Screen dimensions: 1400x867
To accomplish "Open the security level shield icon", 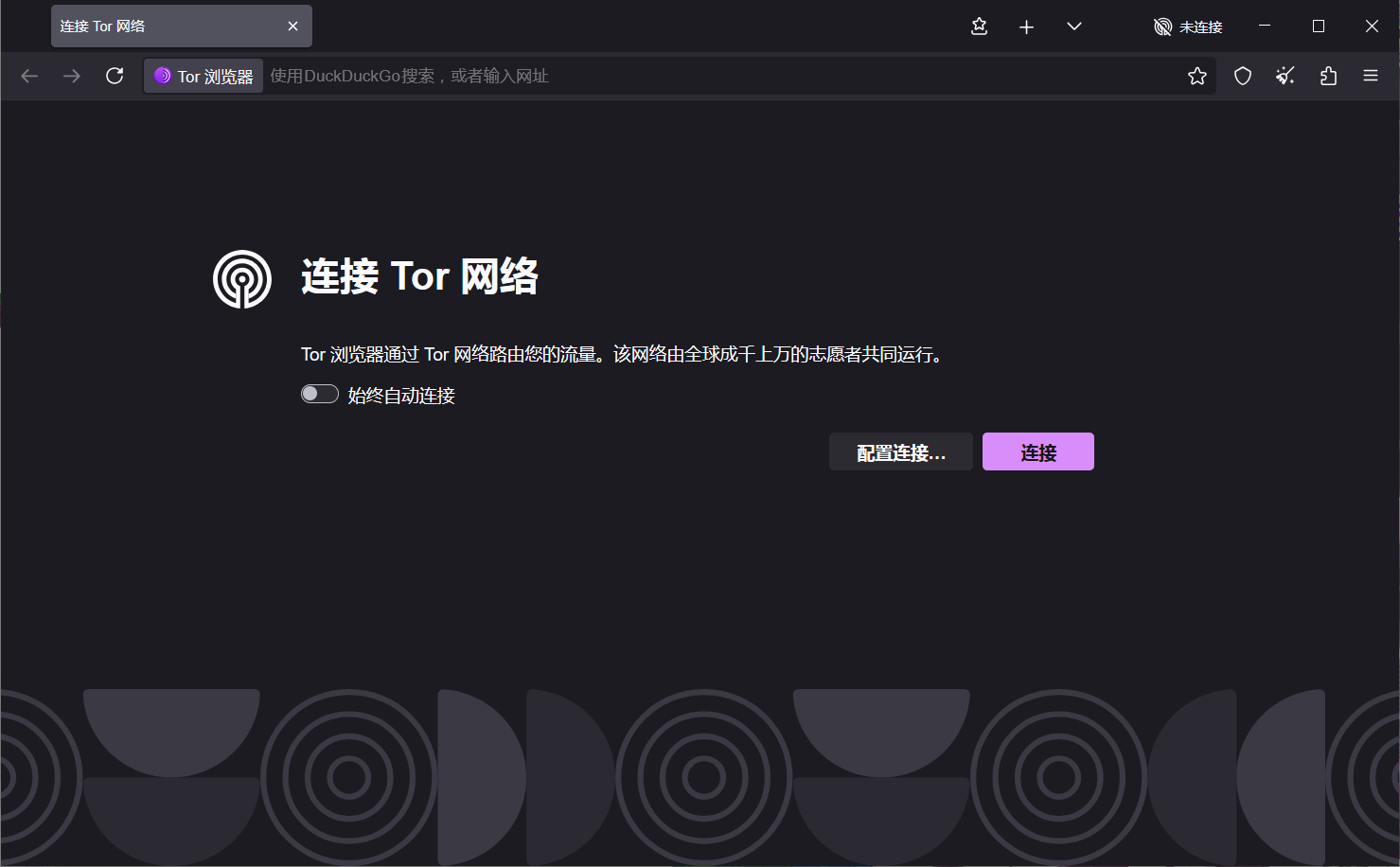I will coord(1242,76).
